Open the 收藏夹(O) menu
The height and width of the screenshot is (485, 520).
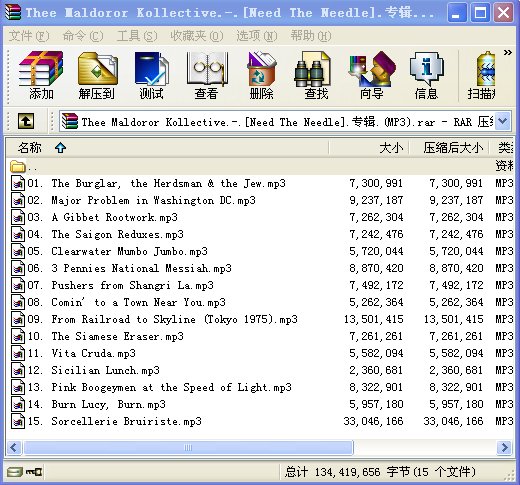197,36
